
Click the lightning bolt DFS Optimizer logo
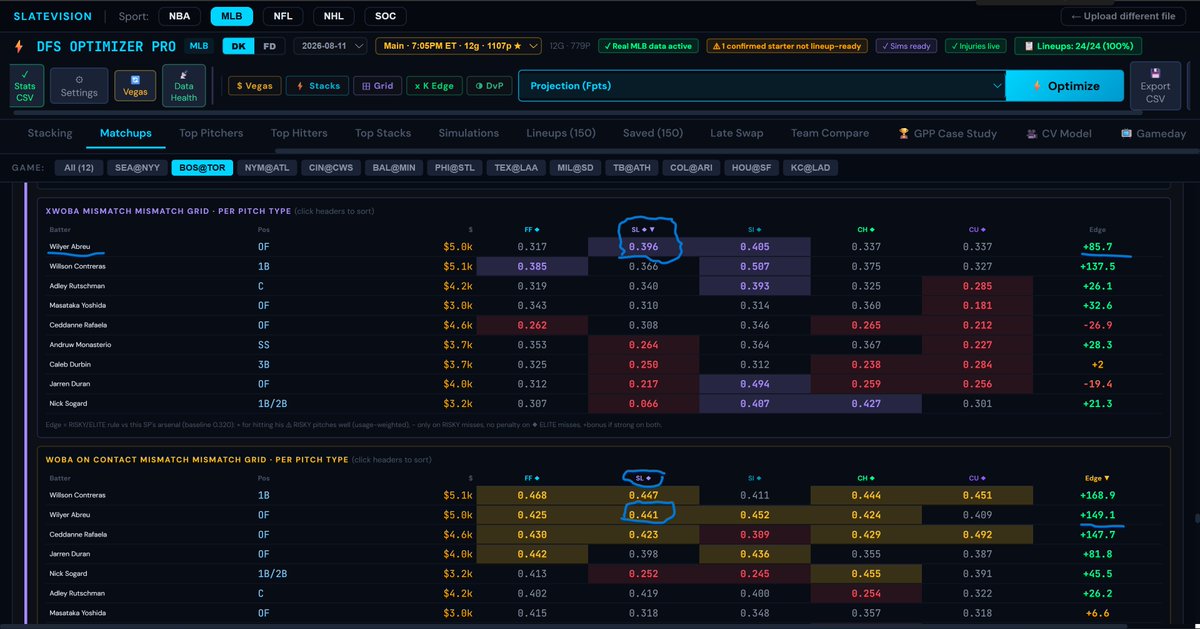click(x=18, y=46)
